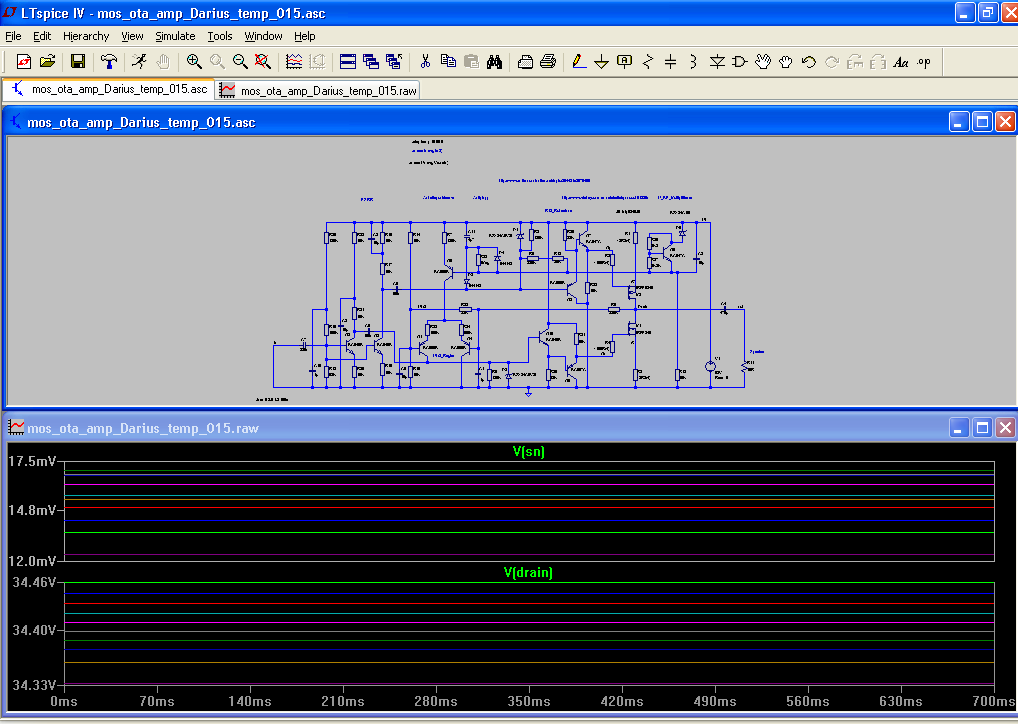Viewport: 1018px width, 724px height.
Task: Click the Open file folder icon
Action: pyautogui.click(x=47, y=62)
